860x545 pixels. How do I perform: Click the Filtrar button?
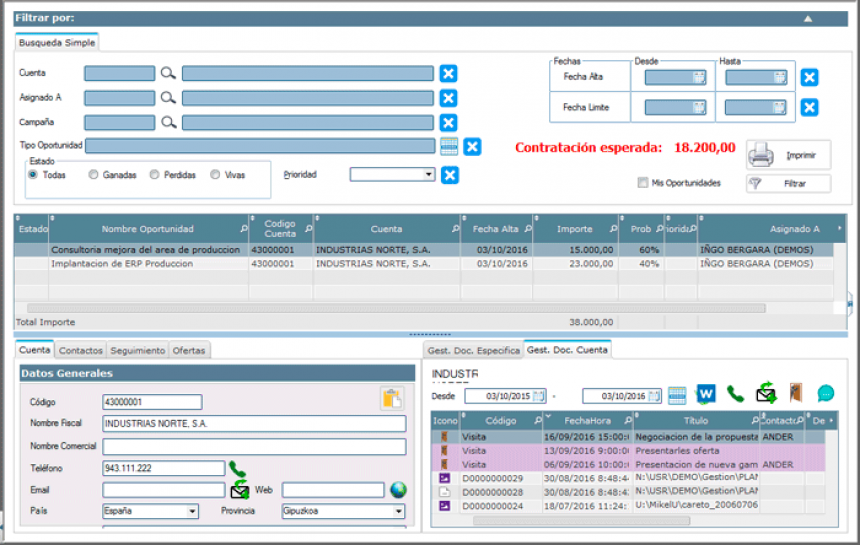coord(788,183)
